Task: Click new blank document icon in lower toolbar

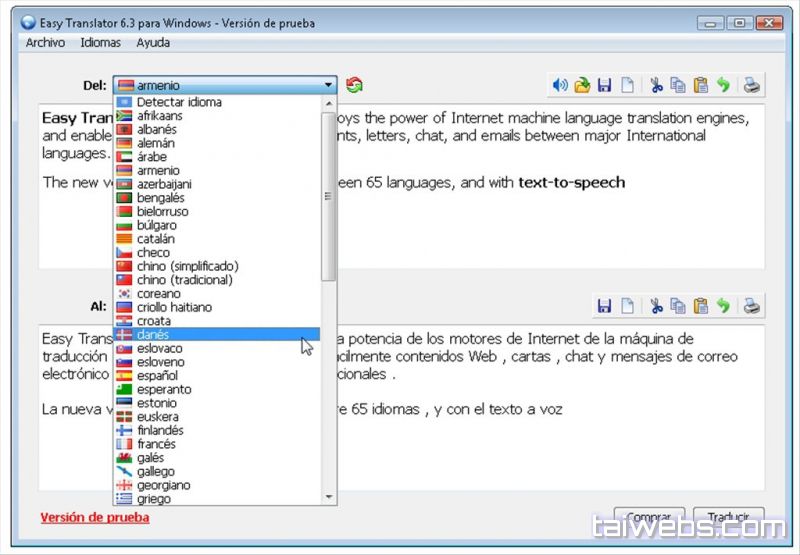Action: click(627, 306)
